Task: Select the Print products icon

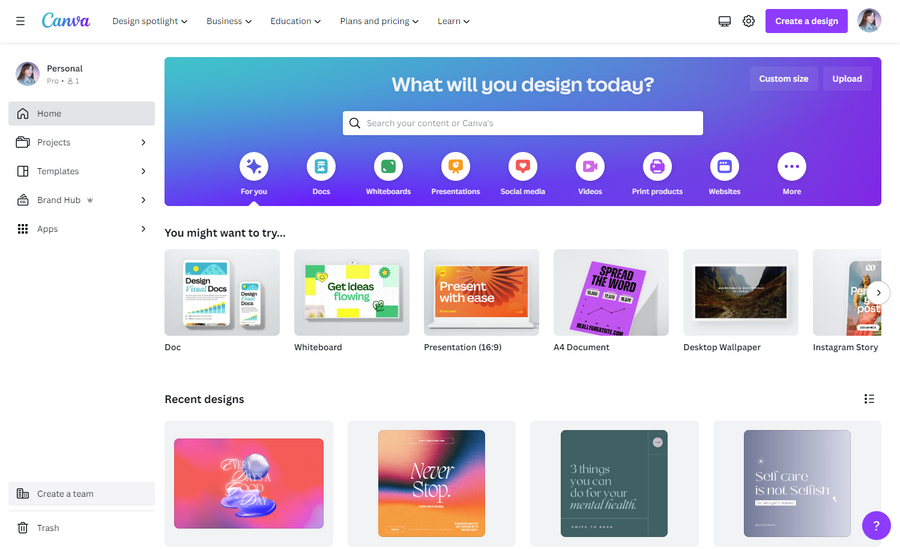Action: [657, 167]
